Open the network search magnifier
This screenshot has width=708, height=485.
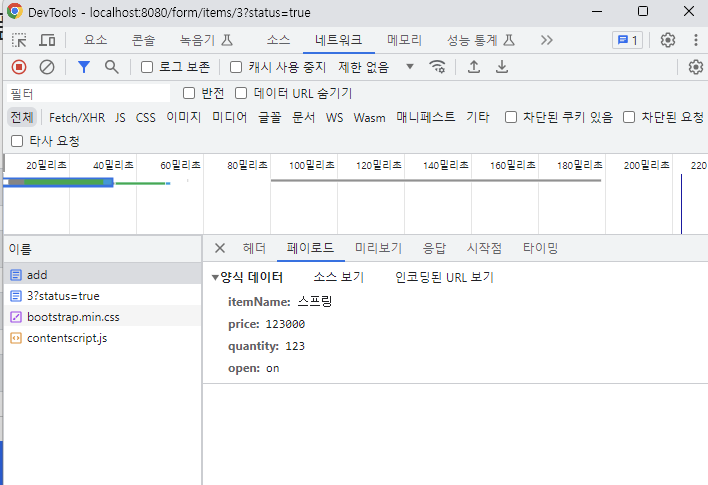pos(112,67)
